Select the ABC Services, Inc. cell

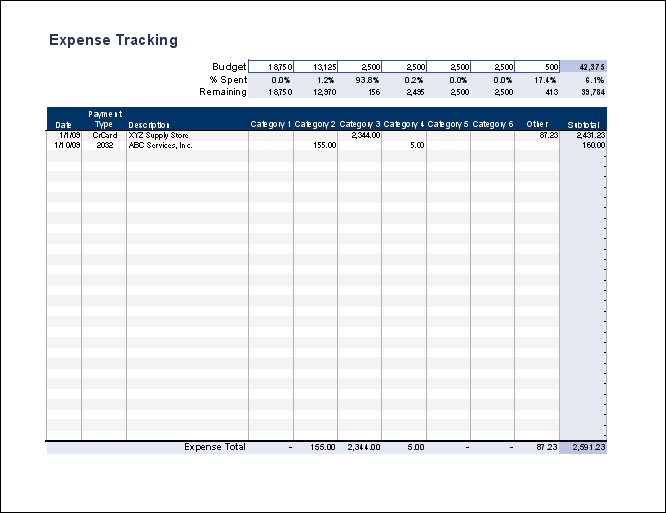160,145
